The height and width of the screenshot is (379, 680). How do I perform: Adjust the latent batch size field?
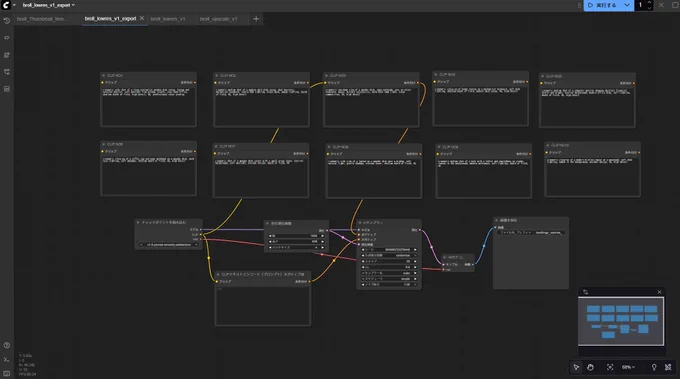[x=296, y=247]
